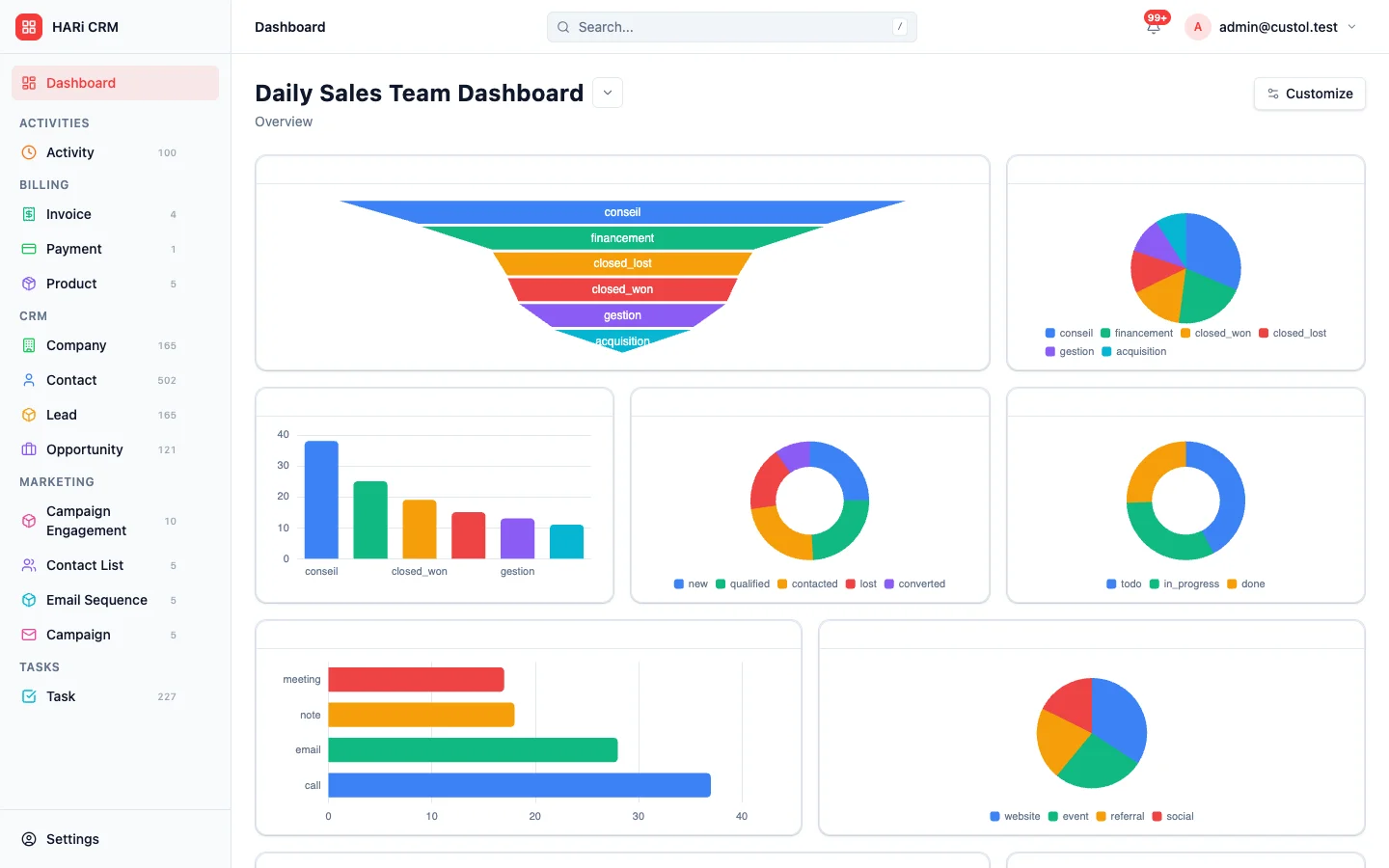The width and height of the screenshot is (1389, 868).
Task: Open Email Sequence from Marketing
Action: (x=97, y=600)
